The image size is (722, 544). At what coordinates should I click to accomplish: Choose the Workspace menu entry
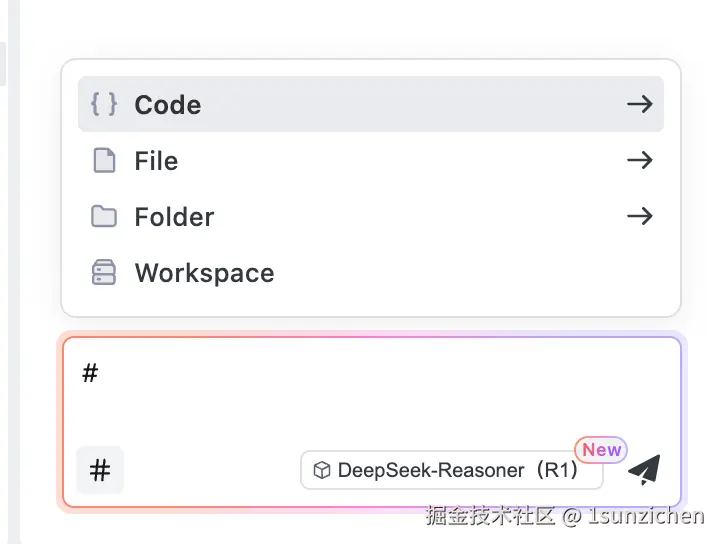click(x=204, y=273)
